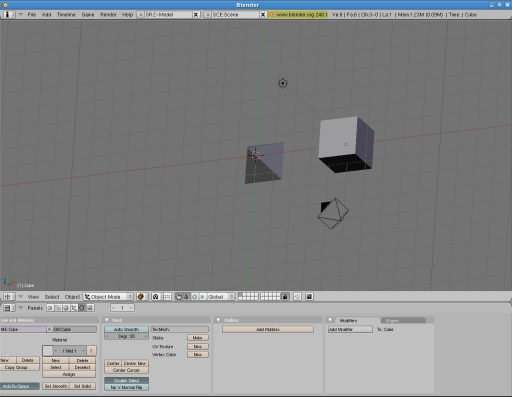
Task: Switch to the Shapes tab
Action: point(403,320)
